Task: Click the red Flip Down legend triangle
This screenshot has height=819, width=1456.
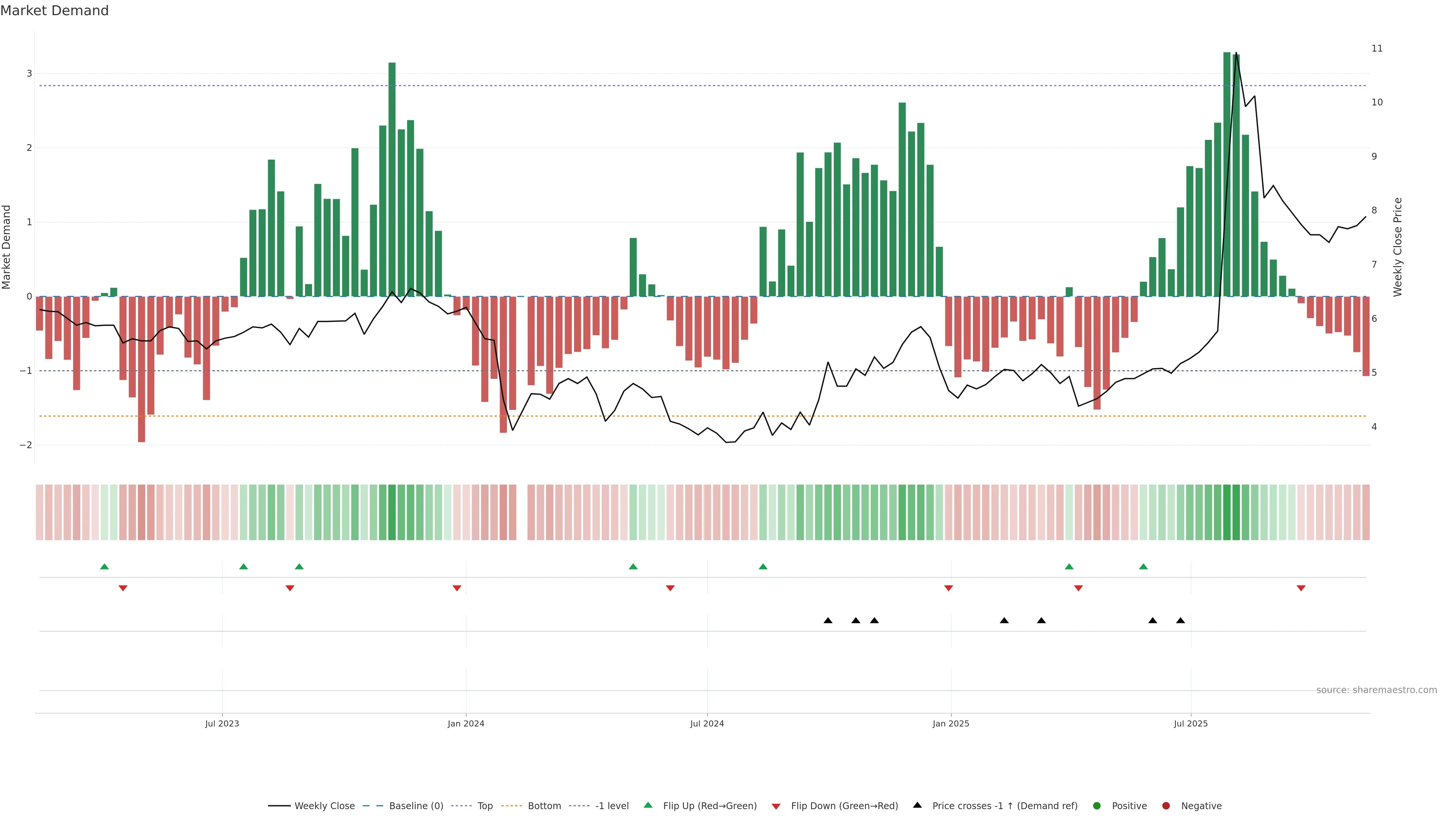Action: (776, 806)
